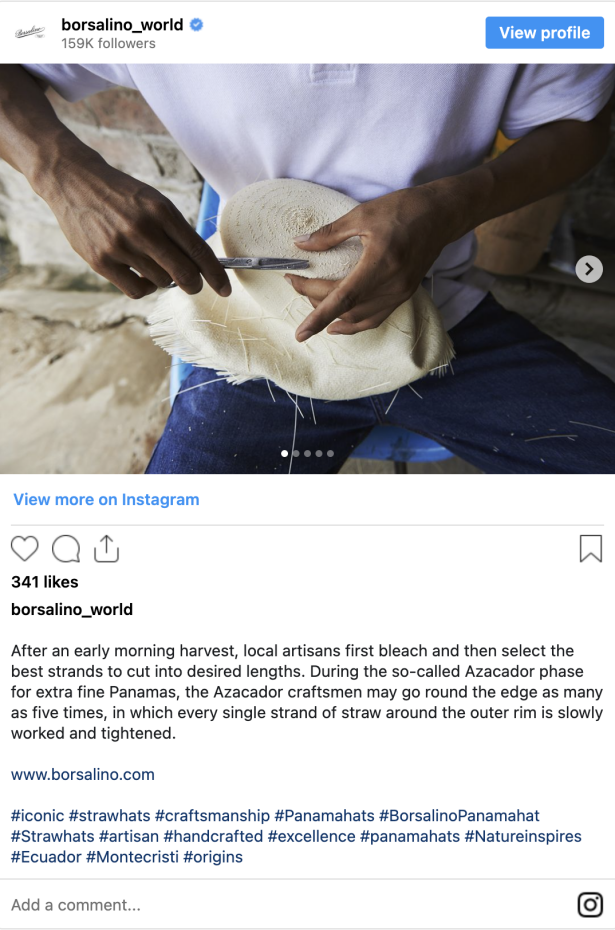Select the first carousel dot indicator
The width and height of the screenshot is (615, 930).
[x=285, y=453]
